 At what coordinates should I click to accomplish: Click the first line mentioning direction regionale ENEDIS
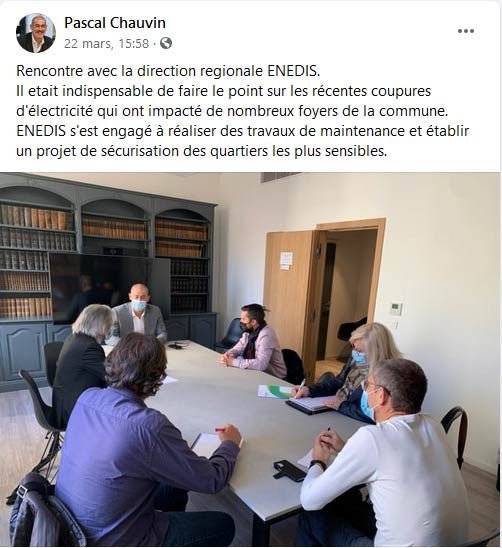[168, 71]
